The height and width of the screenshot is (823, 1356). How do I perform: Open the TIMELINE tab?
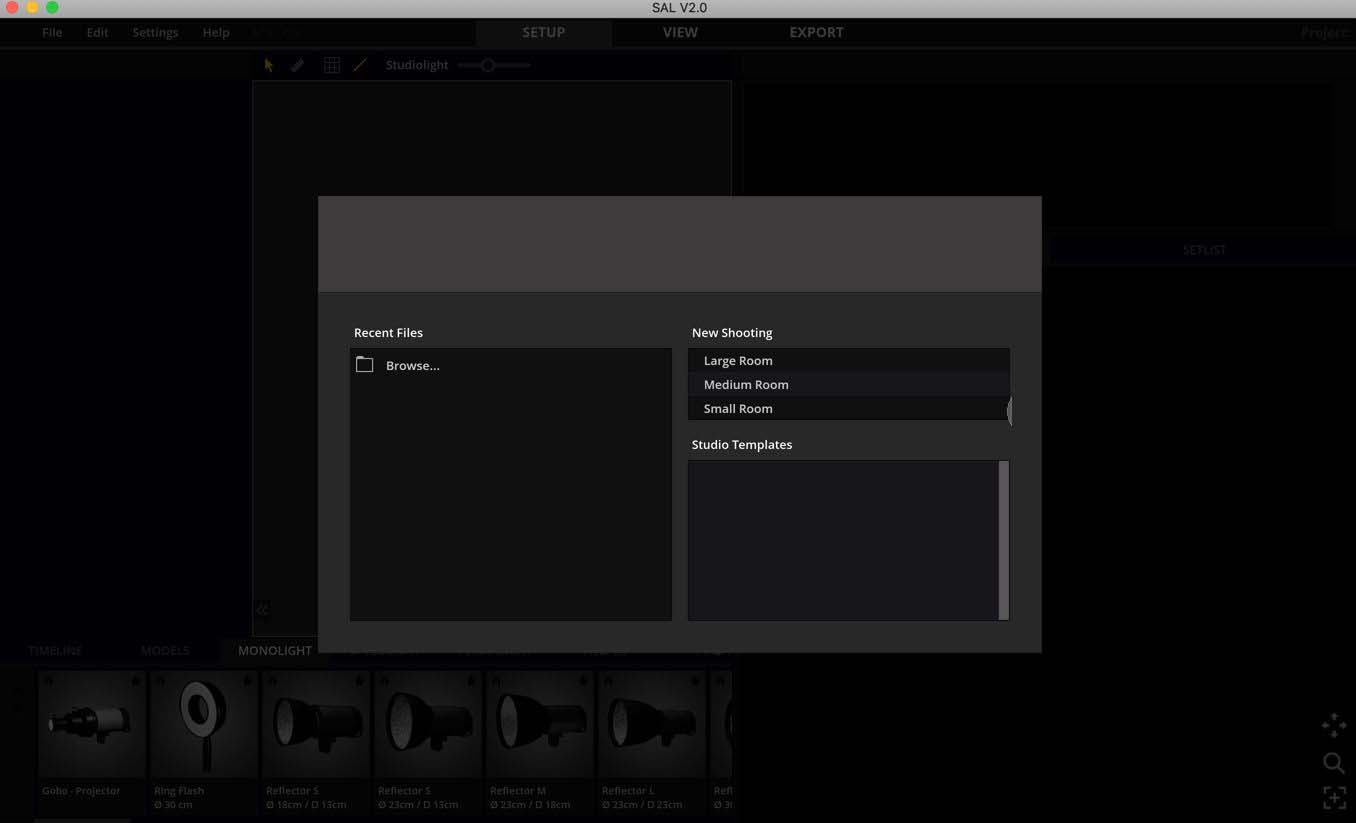point(55,650)
